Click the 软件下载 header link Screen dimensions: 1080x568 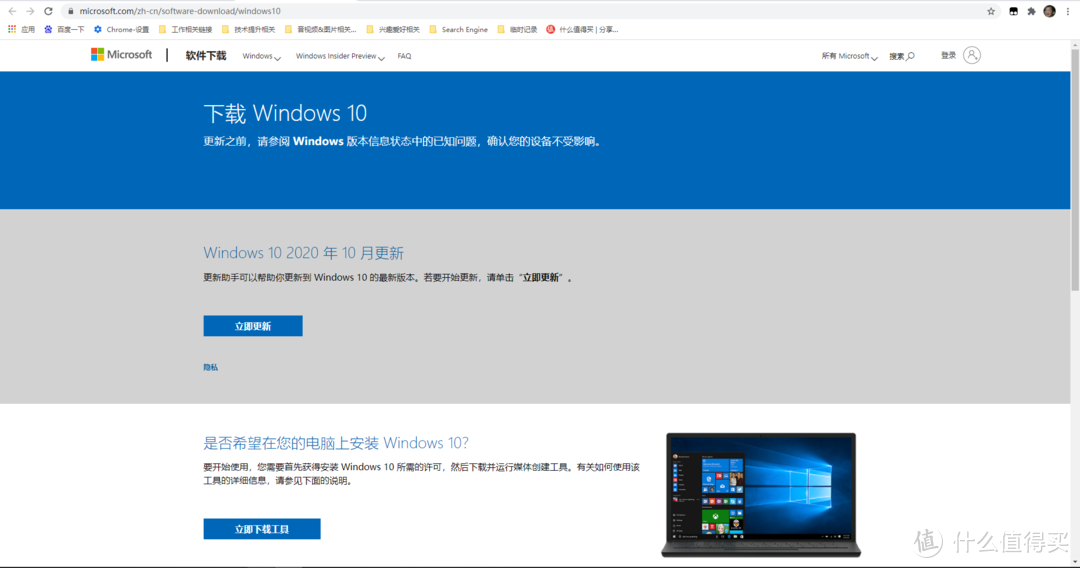[x=206, y=56]
